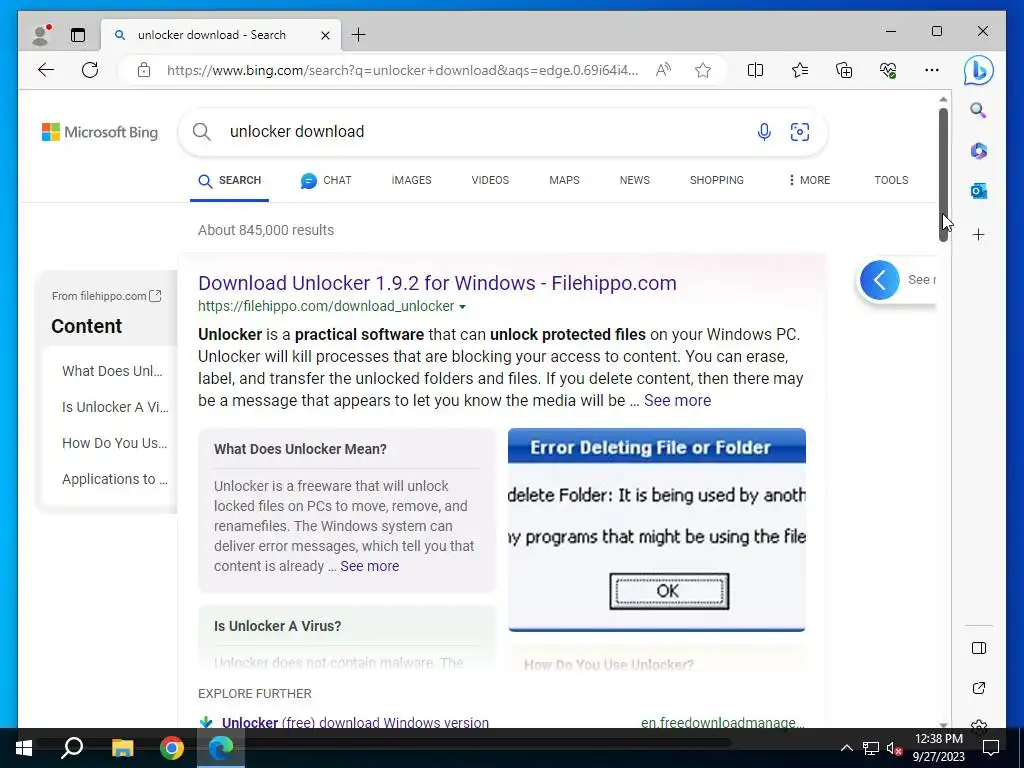This screenshot has height=768, width=1024.
Task: Click See more after result description
Action: tap(677, 400)
